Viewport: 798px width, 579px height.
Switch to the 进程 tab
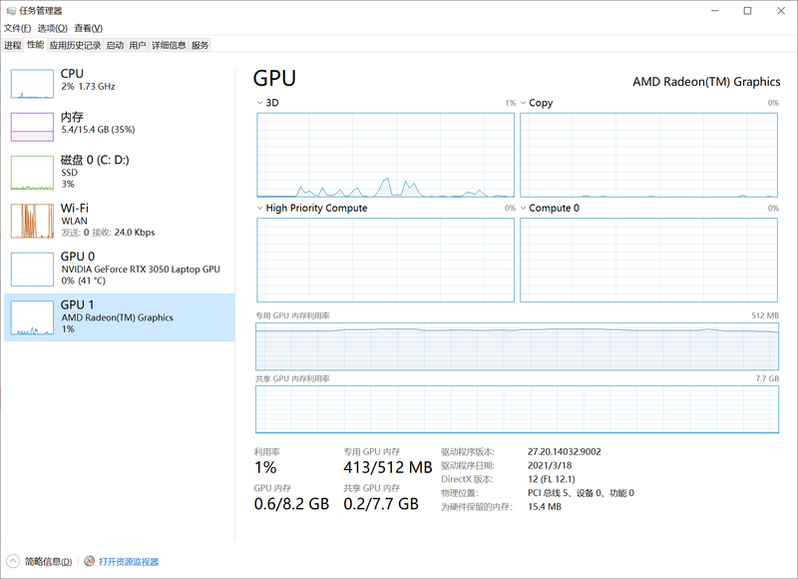point(12,45)
